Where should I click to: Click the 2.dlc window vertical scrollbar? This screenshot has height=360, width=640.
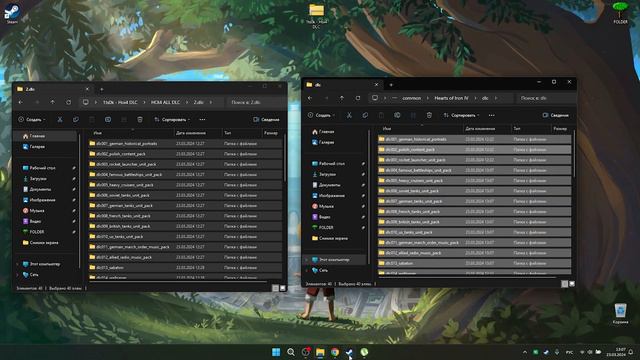tap(284, 159)
